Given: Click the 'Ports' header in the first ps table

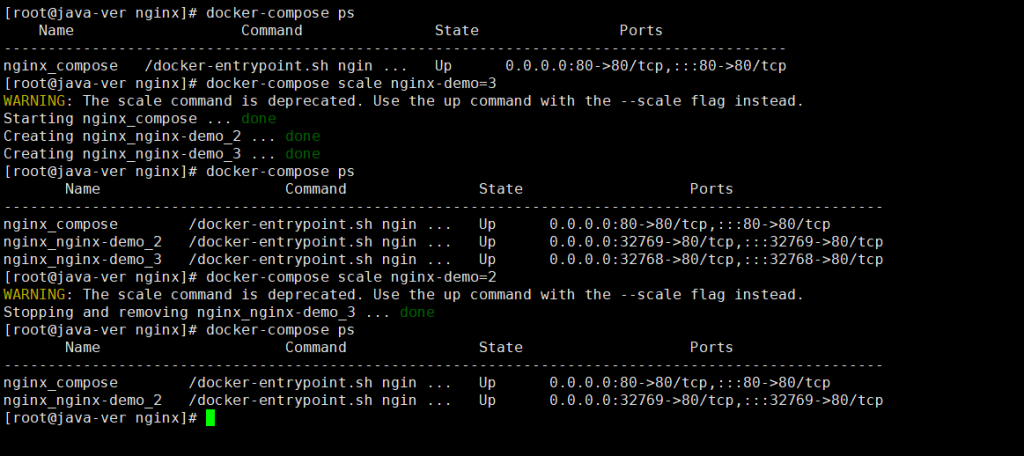Looking at the screenshot, I should click(640, 31).
